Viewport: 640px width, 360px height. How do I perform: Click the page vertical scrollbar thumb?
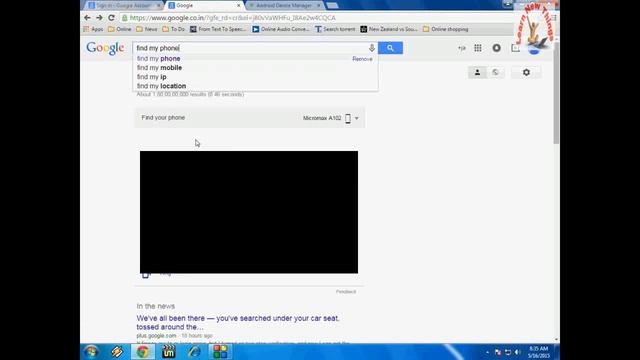[556, 92]
